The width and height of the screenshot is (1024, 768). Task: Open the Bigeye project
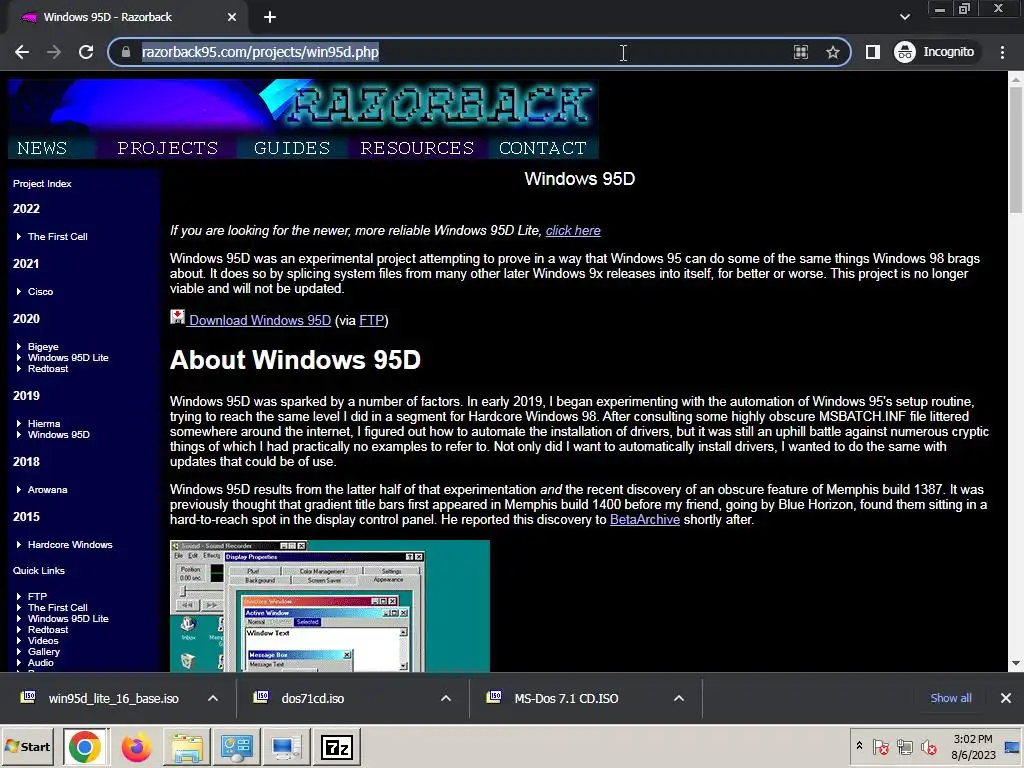pos(43,347)
